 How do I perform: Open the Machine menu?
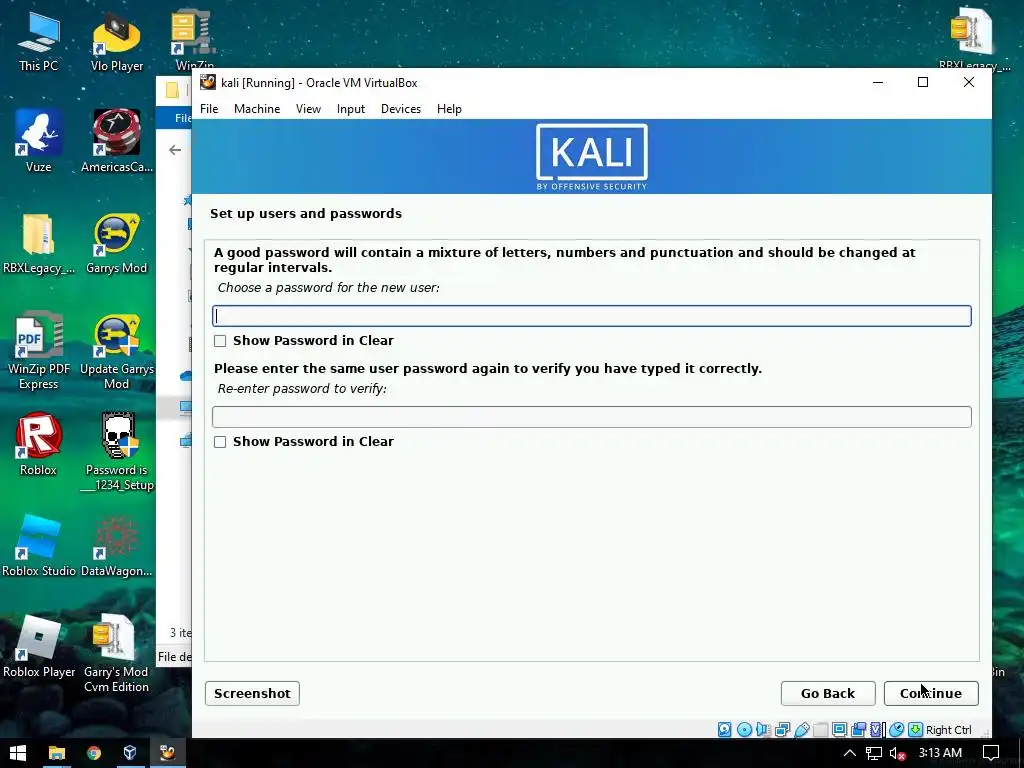tap(257, 109)
